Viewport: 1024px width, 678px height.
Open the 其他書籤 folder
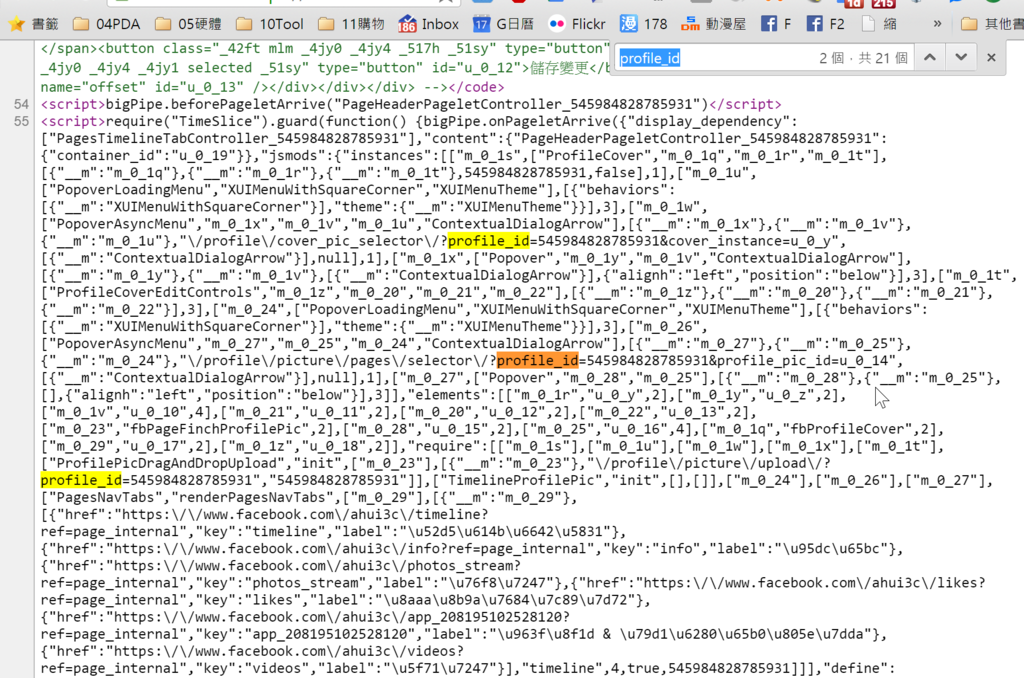click(992, 24)
